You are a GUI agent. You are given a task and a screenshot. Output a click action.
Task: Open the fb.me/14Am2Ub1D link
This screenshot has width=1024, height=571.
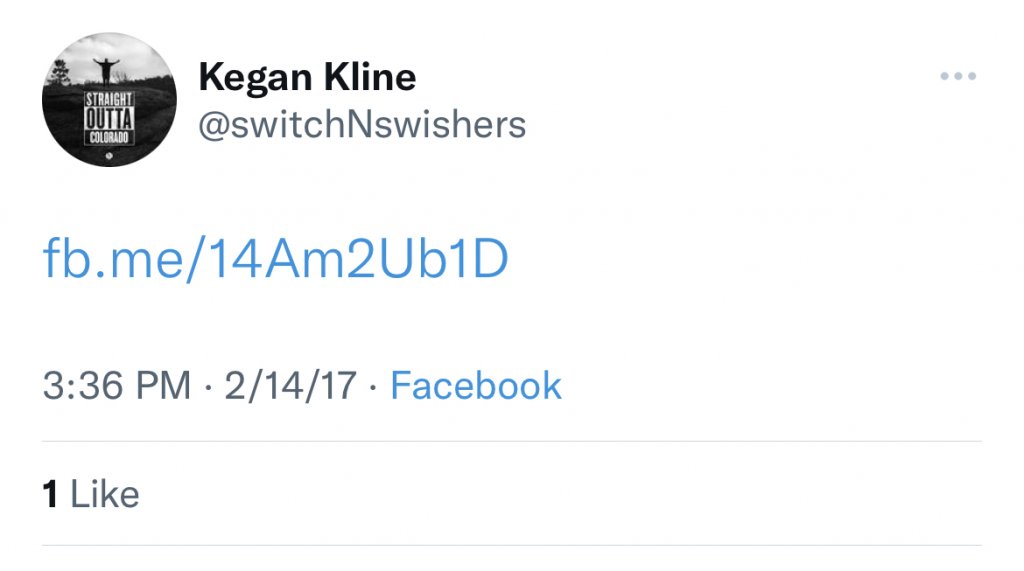tap(276, 259)
